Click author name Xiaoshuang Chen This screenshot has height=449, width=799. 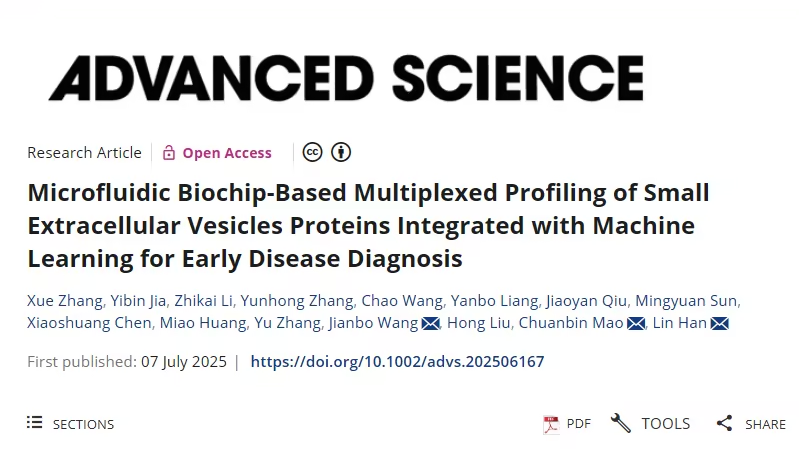[x=89, y=323]
